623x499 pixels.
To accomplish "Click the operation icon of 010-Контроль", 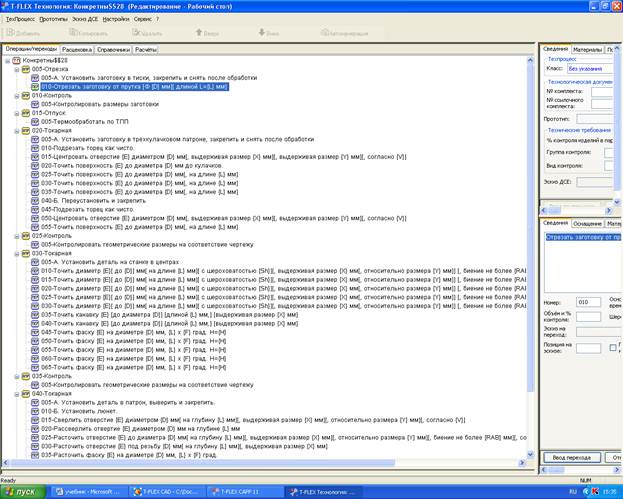I will (x=26, y=96).
